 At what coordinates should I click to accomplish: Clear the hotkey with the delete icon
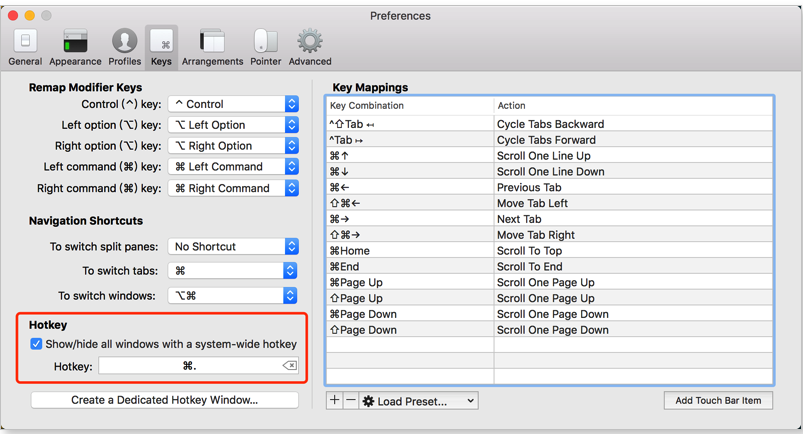(x=289, y=365)
